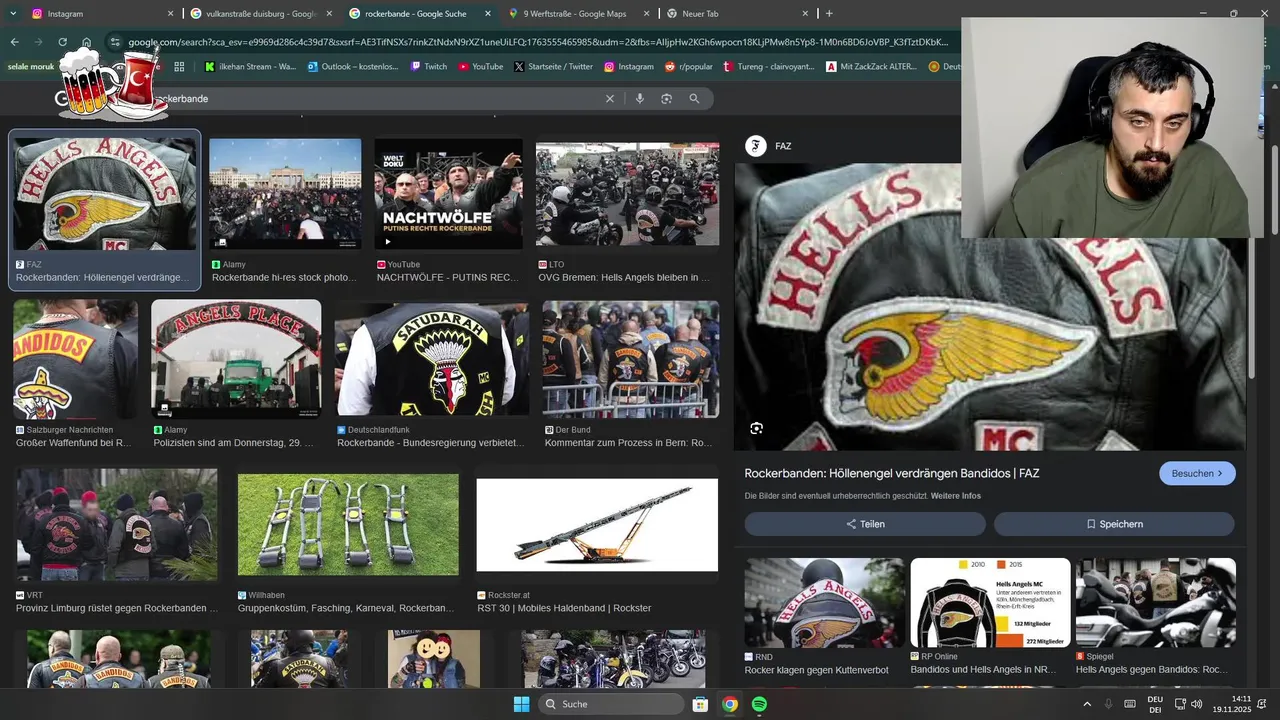Open the Bandidos Salzburger Nachrichten thumbnail
Screen dimensions: 1280x720
(75, 359)
